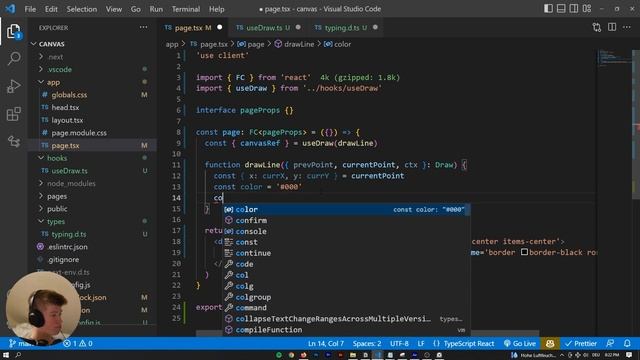Click the Copilot face status icon

tap(550, 343)
